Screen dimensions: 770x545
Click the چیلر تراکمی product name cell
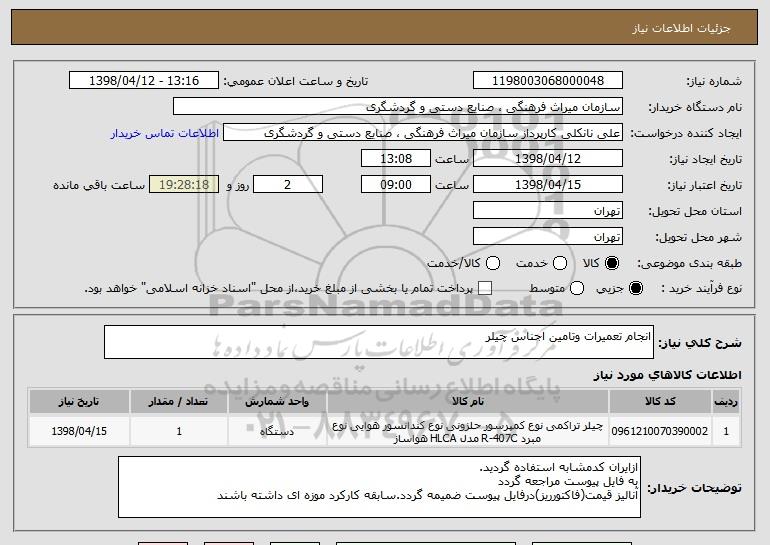coord(468,431)
